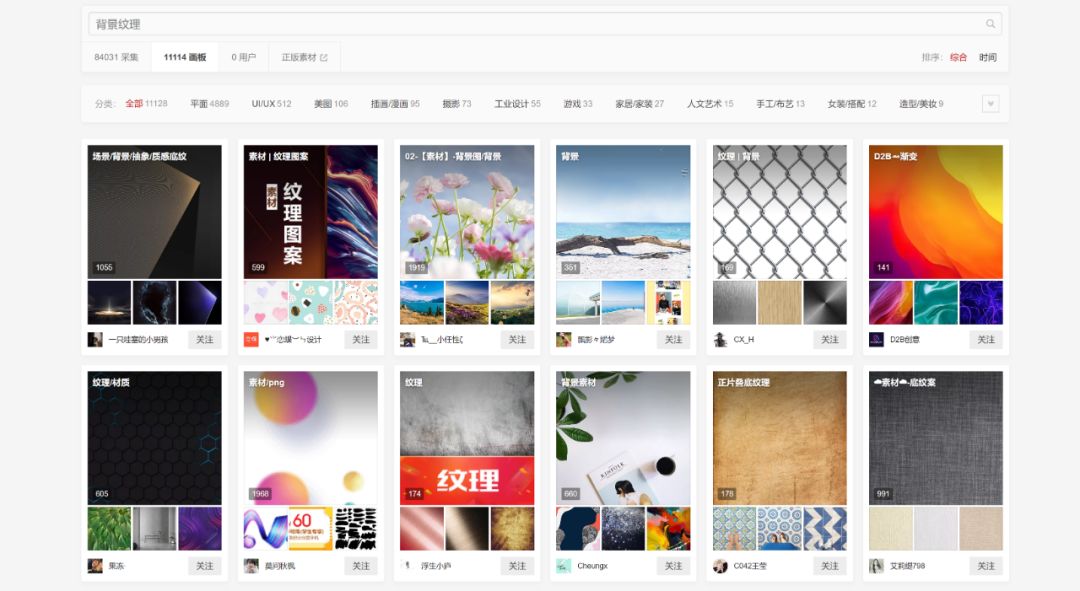Viewport: 1080px width, 591px height.
Task: Filter by 摄影 73 category
Action: 457,104
